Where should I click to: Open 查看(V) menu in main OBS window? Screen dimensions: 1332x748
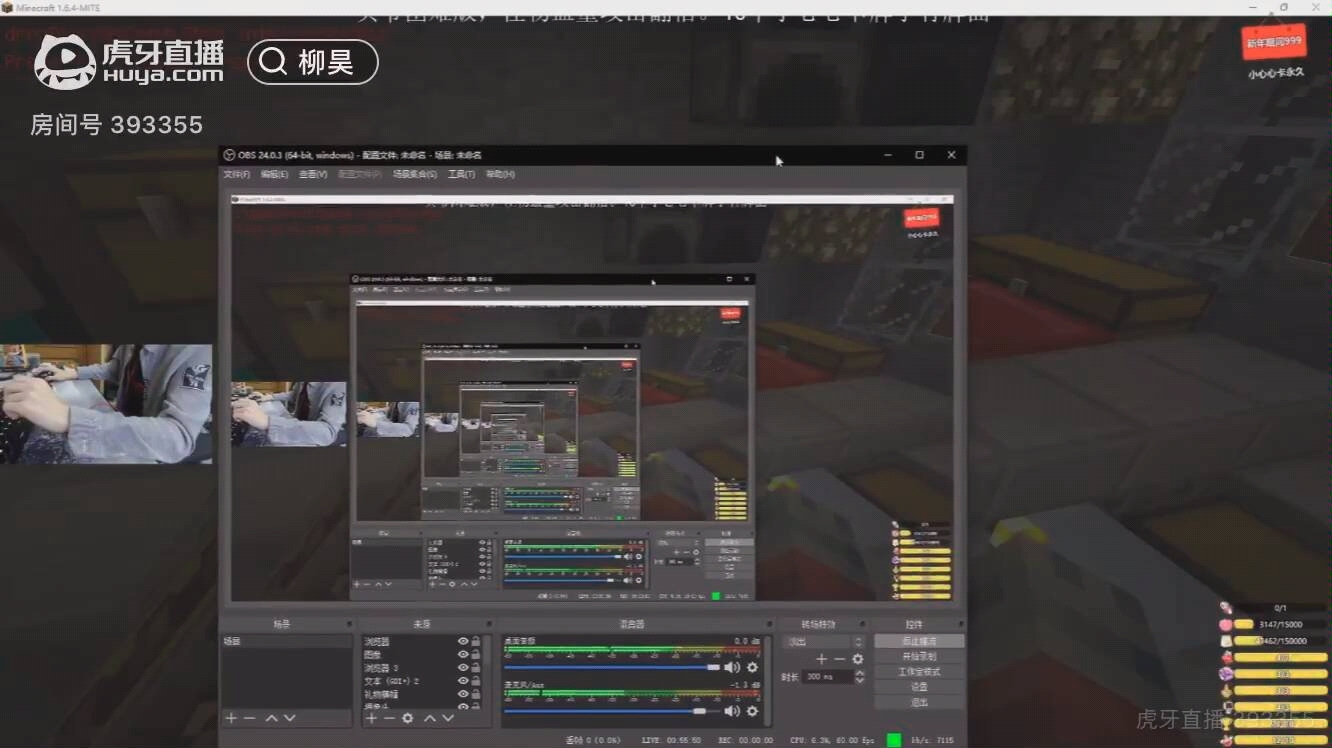313,174
